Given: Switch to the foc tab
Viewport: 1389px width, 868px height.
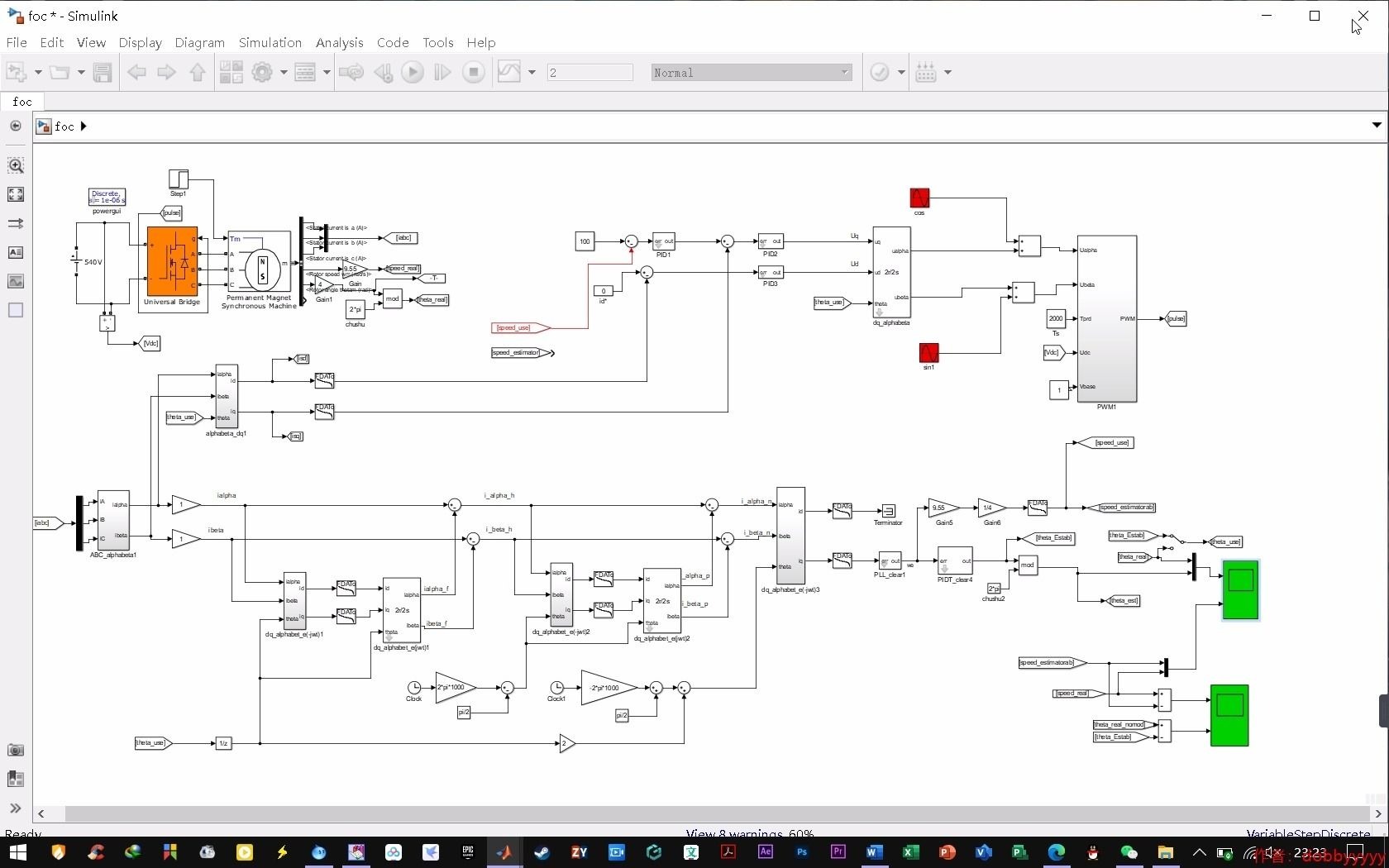Looking at the screenshot, I should [22, 101].
